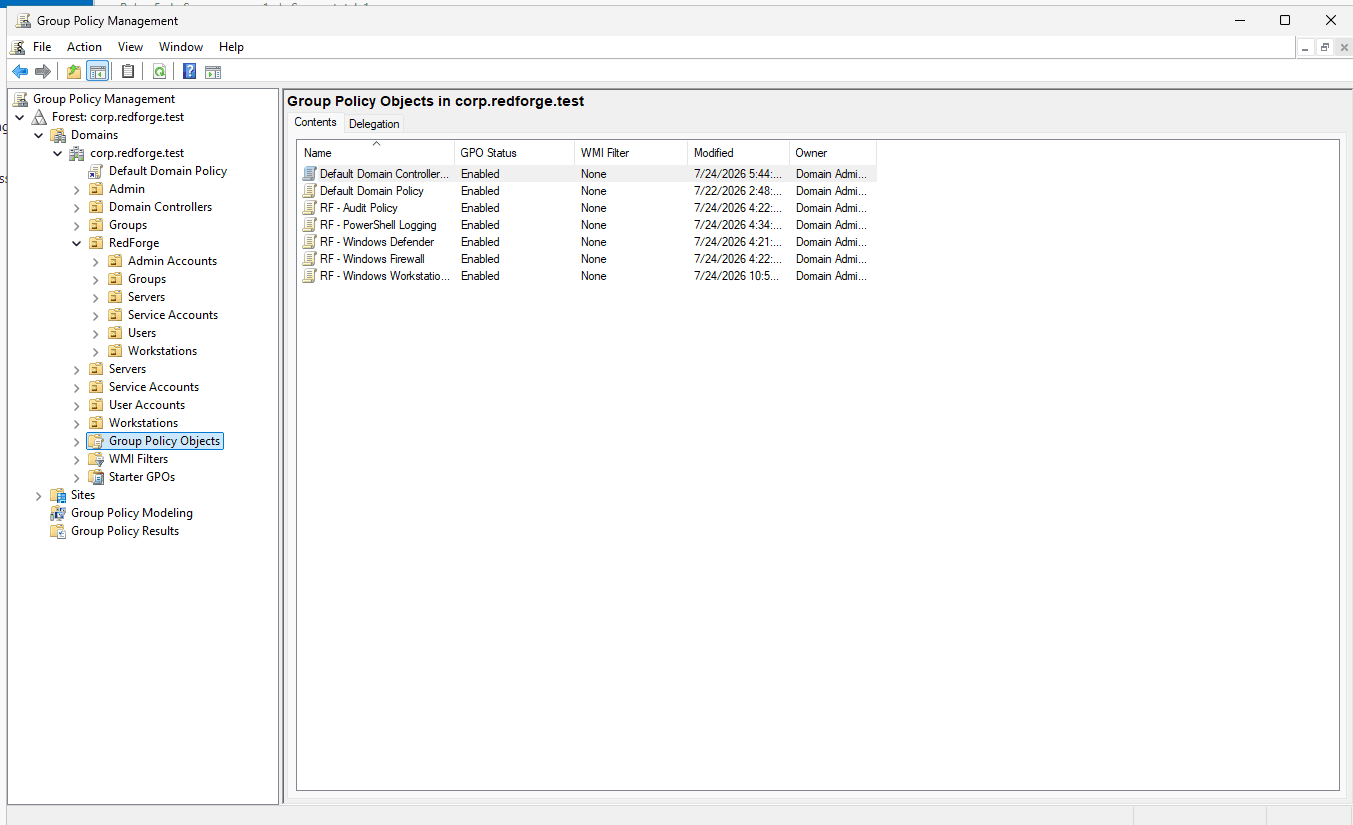The height and width of the screenshot is (825, 1353).
Task: Expand the Domain Controllers OU
Action: tap(77, 207)
